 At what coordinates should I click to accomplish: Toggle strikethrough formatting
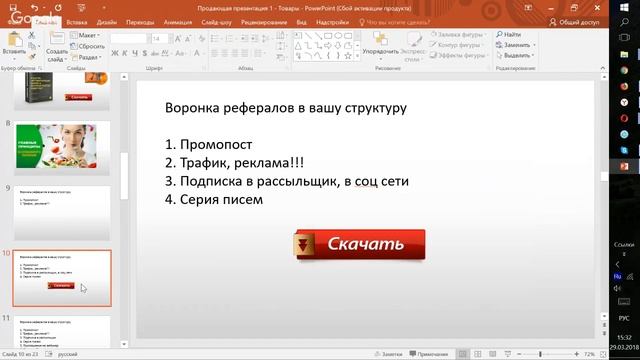tap(155, 53)
